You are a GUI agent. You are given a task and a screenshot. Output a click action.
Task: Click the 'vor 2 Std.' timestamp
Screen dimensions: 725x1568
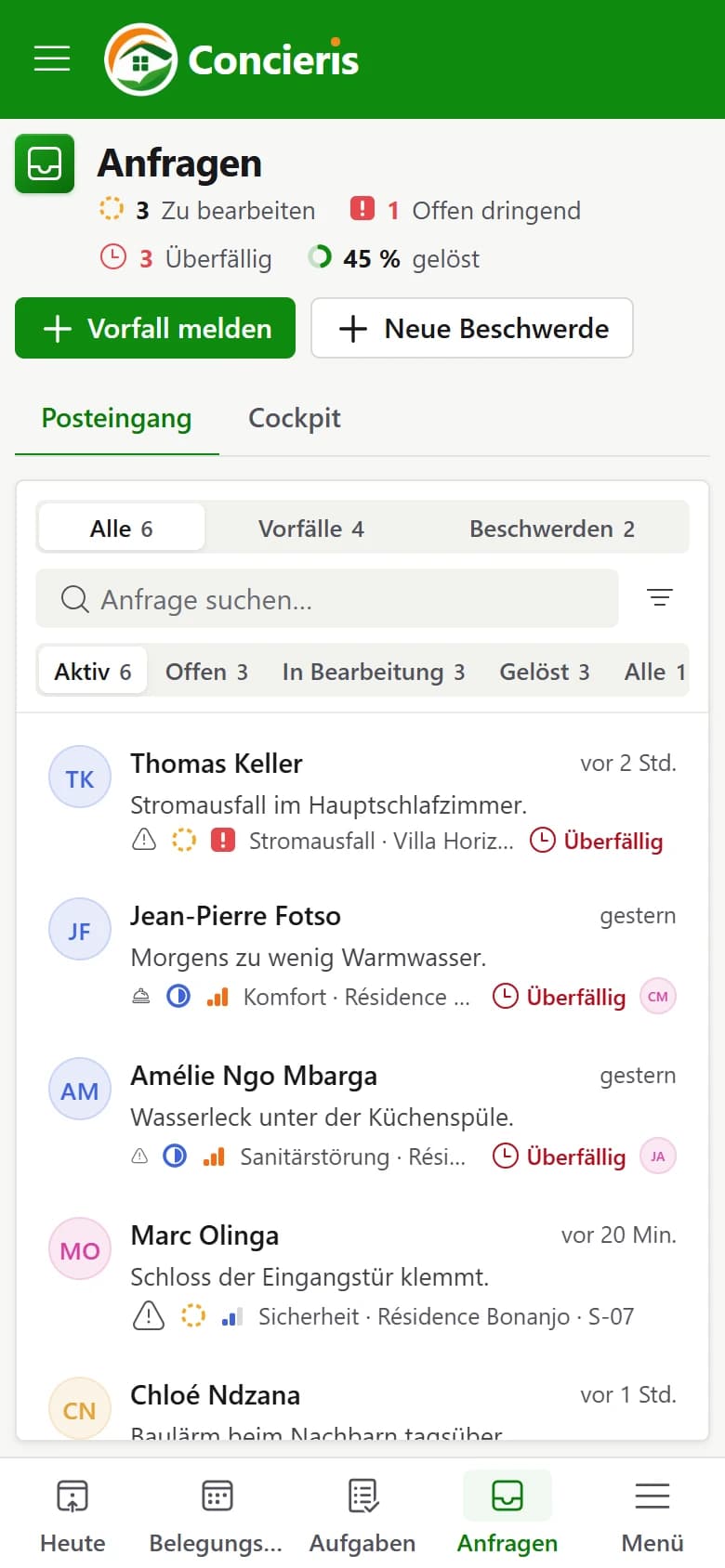pyautogui.click(x=628, y=763)
